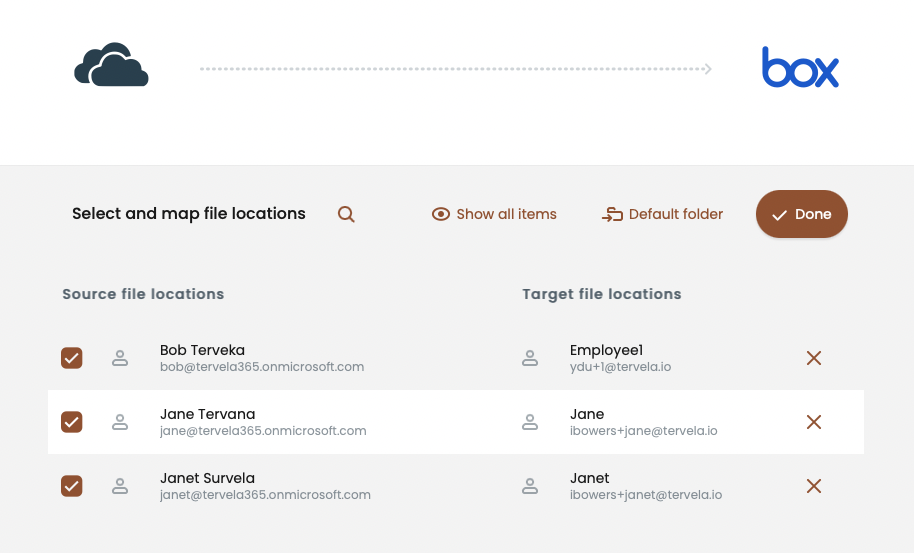Uncheck the Bob Terveka checkbox
Image resolution: width=914 pixels, height=553 pixels.
[72, 358]
